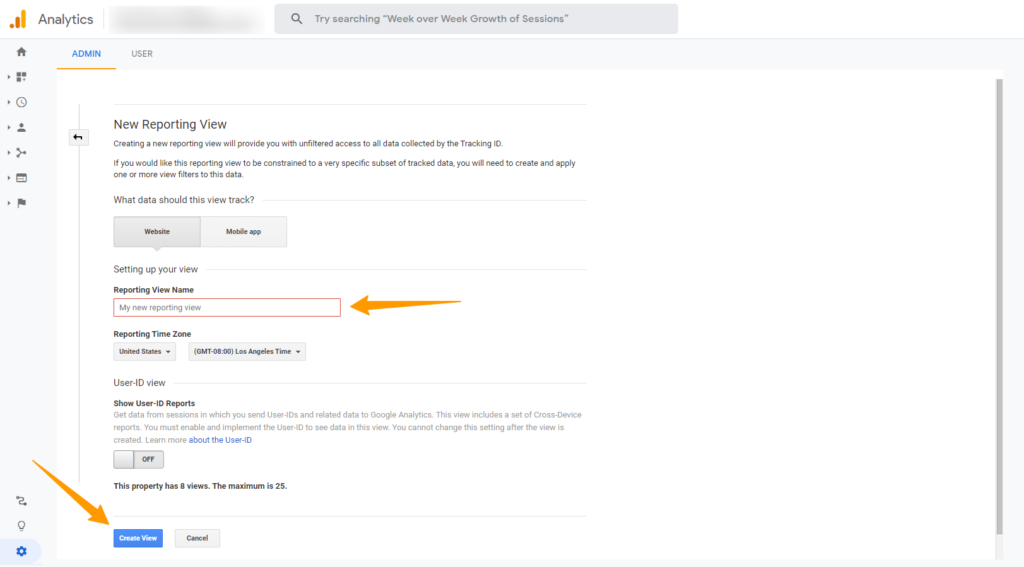Click the Google Analytics logo
Screen dimensions: 1024x567
[18, 19]
